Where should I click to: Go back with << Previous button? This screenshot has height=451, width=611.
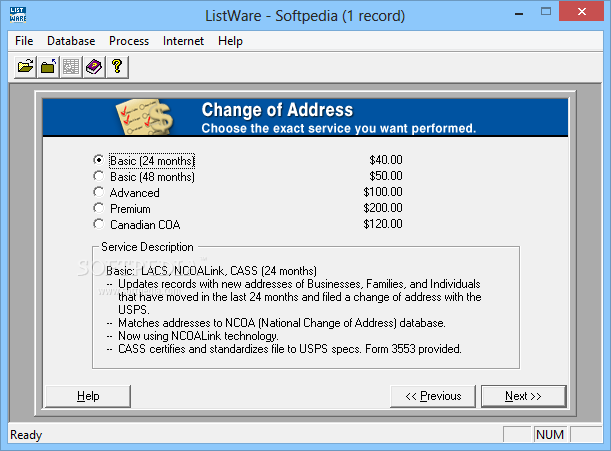pos(433,396)
